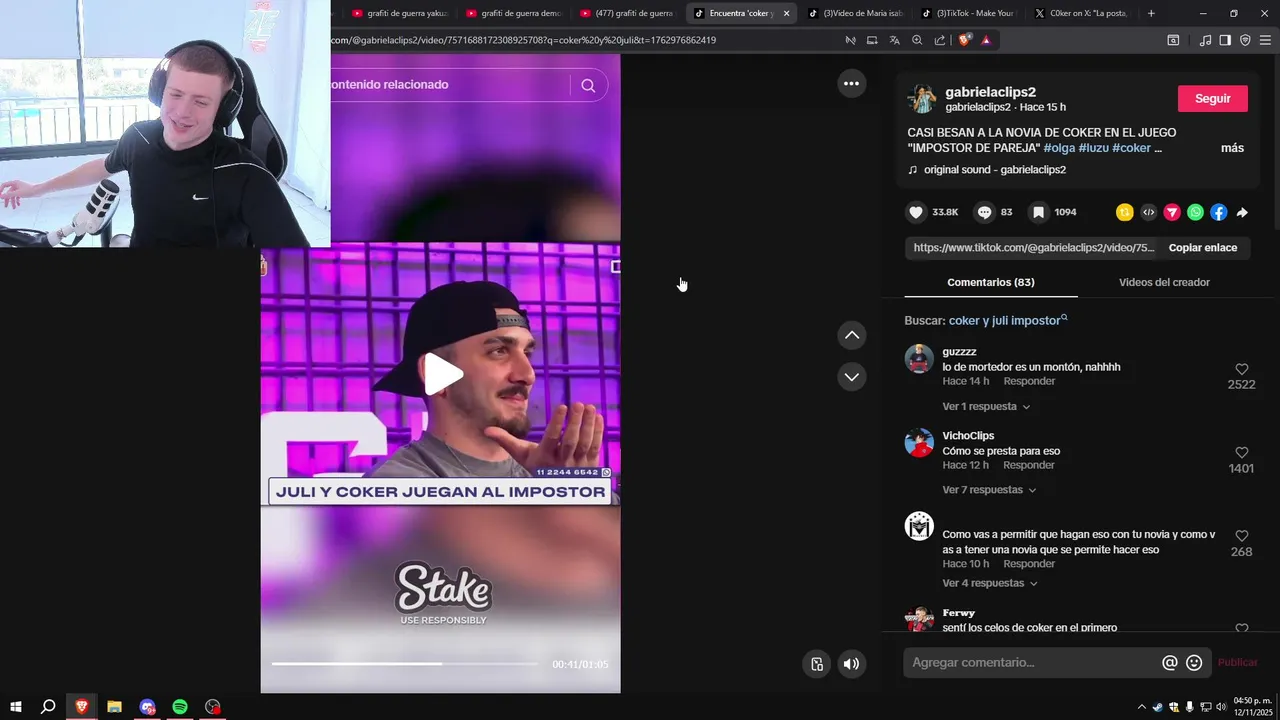
Task: Open 'coker y juli impostor' search link
Action: [x=1008, y=321]
